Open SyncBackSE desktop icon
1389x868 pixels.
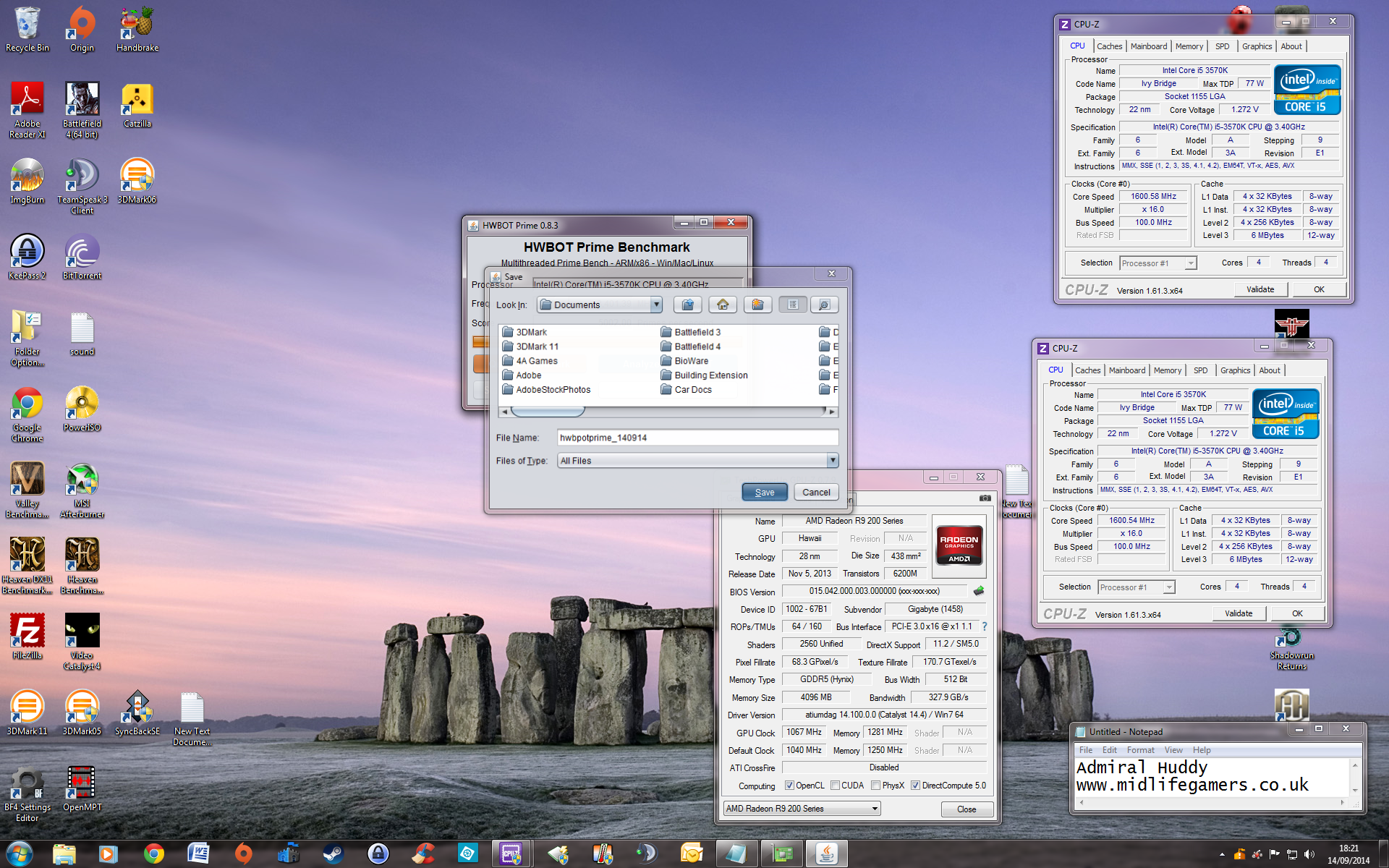137,713
